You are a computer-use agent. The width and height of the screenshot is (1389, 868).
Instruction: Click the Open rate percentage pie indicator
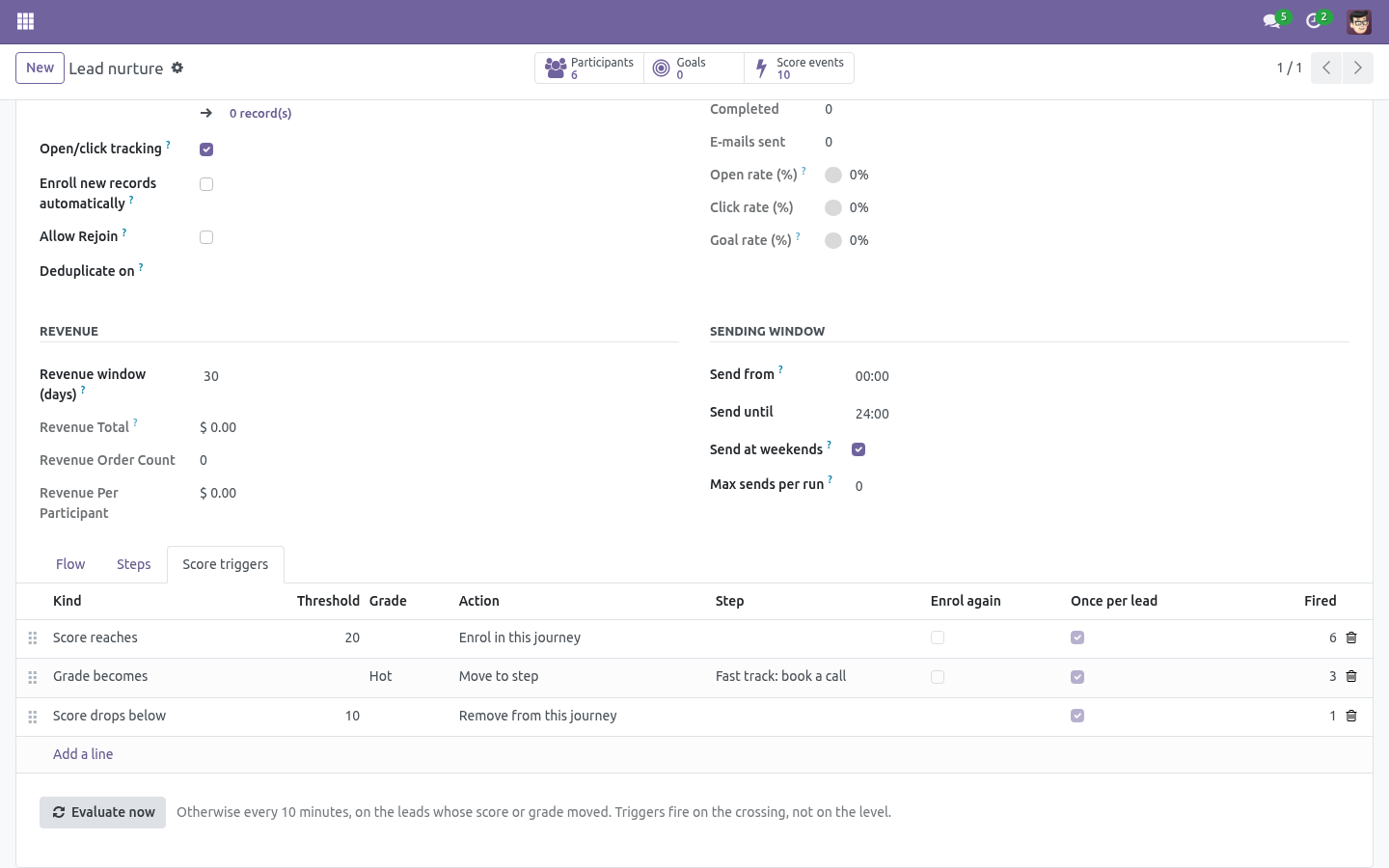pyautogui.click(x=833, y=175)
